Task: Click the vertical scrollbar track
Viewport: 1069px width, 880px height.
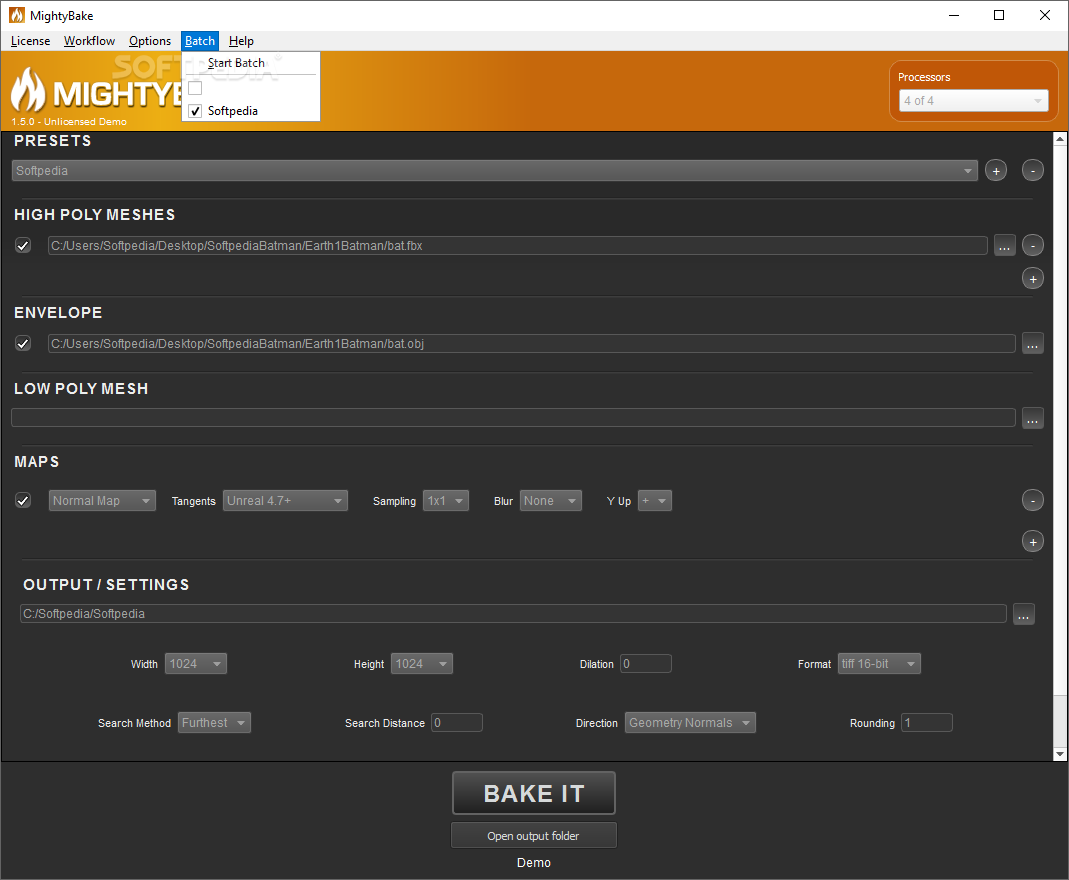Action: 1060,721
